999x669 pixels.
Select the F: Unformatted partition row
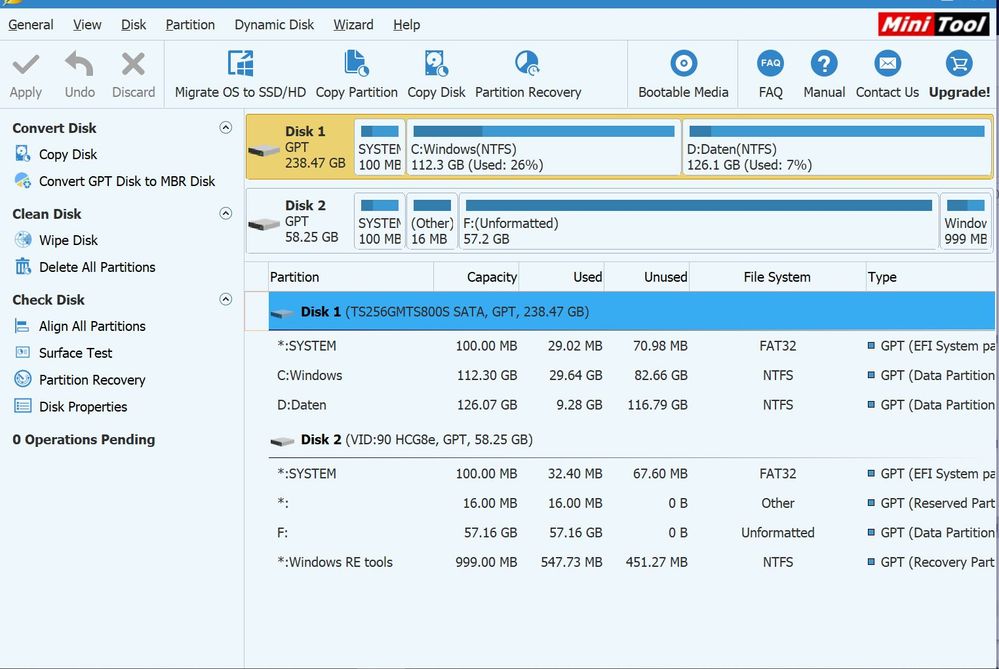(630, 533)
